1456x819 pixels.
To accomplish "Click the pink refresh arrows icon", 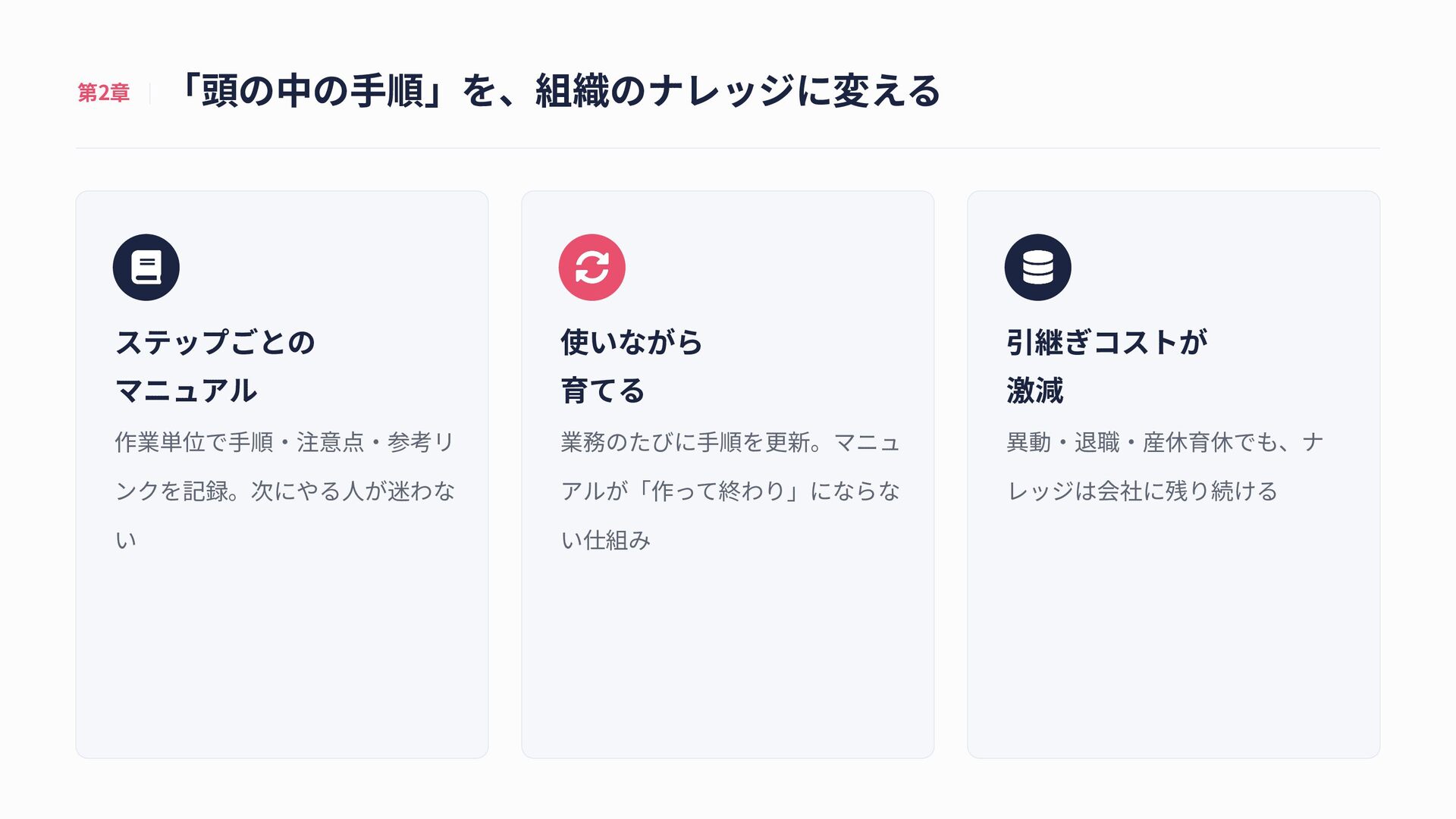I will point(592,268).
